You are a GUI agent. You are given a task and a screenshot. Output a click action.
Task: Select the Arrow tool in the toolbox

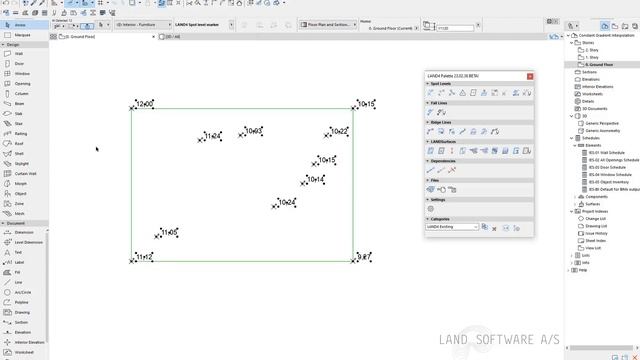coord(24,25)
